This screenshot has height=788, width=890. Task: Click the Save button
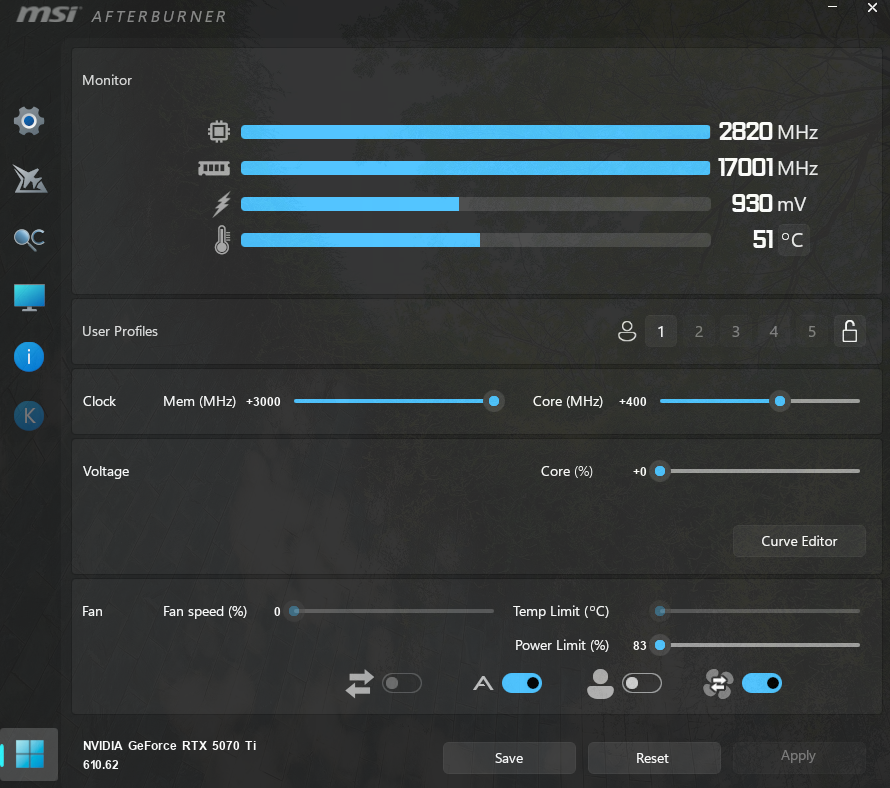tap(509, 758)
